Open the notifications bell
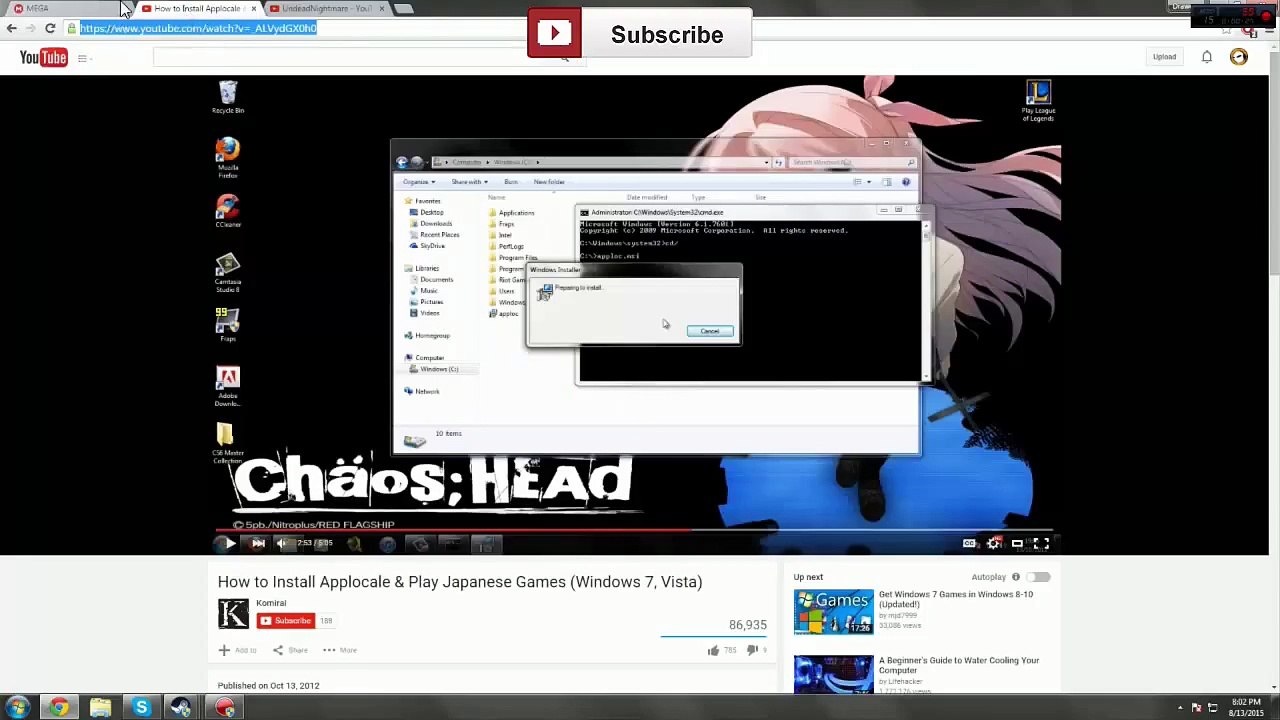 (x=1207, y=57)
